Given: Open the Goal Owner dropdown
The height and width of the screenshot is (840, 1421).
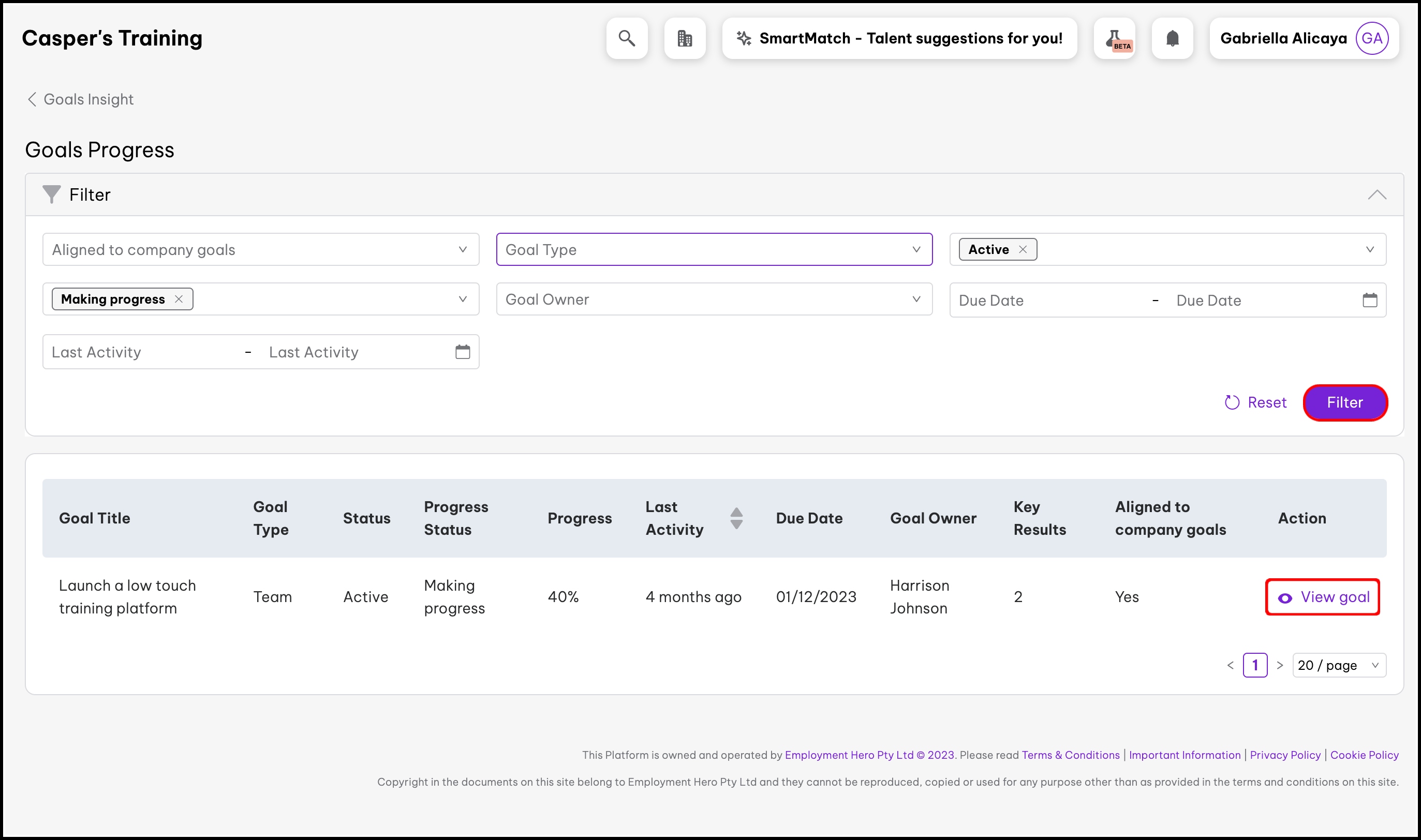Looking at the screenshot, I should tap(714, 299).
